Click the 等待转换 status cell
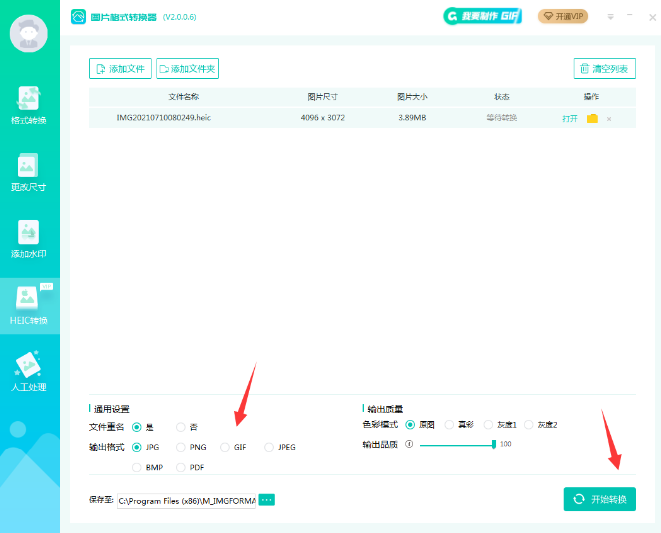 click(x=502, y=118)
